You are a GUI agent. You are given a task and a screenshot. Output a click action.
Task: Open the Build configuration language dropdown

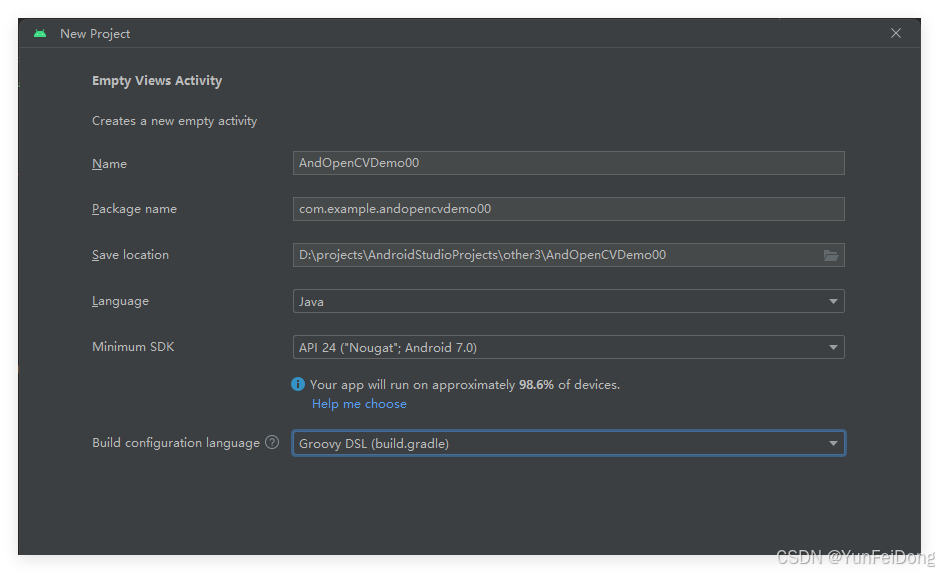pos(568,443)
